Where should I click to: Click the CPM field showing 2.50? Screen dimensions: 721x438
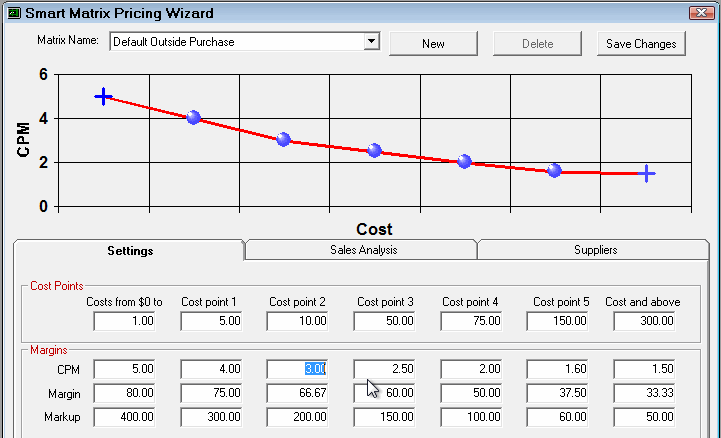pos(384,369)
